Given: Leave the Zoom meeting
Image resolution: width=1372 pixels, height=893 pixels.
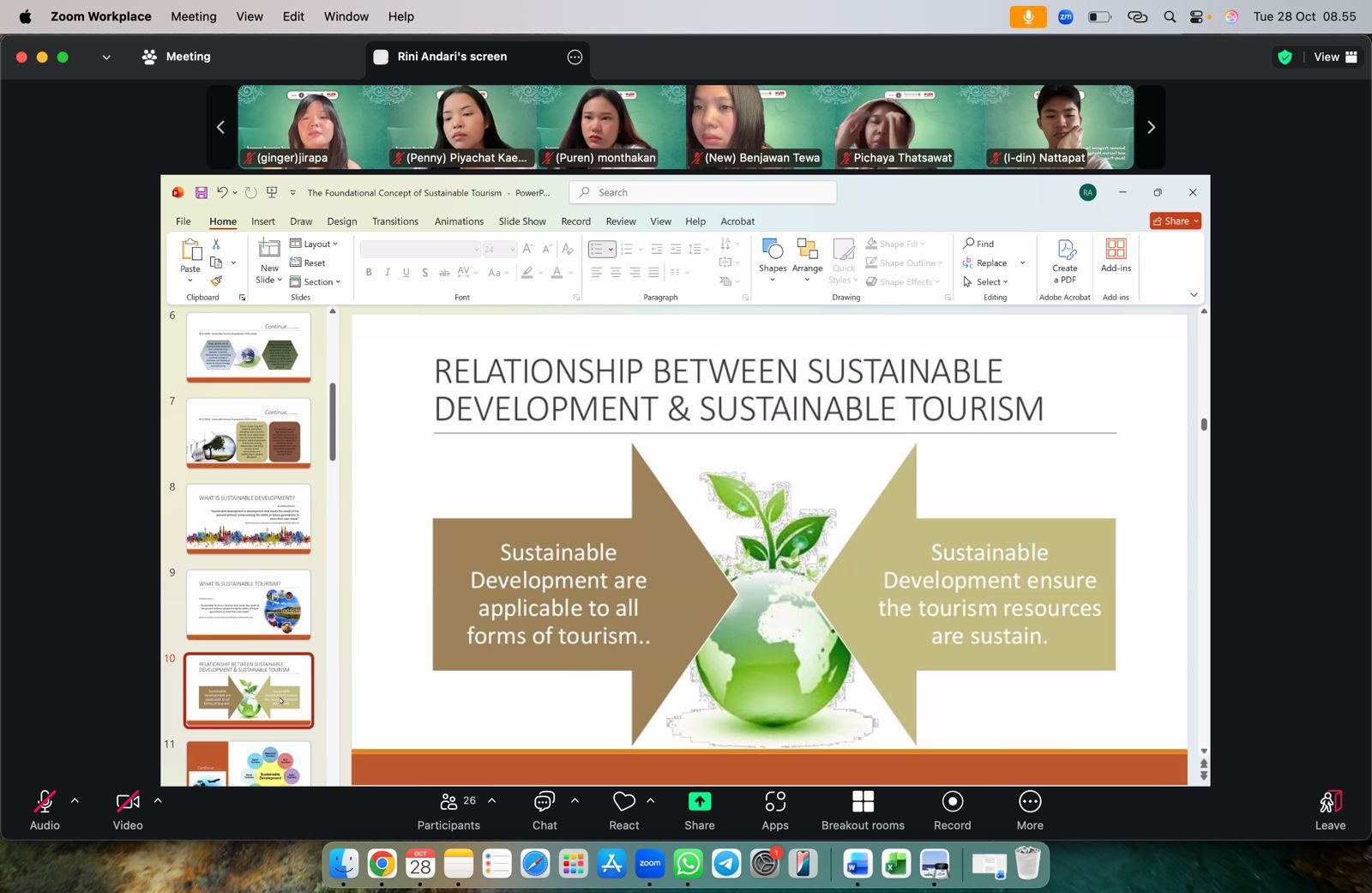Looking at the screenshot, I should coord(1330,811).
